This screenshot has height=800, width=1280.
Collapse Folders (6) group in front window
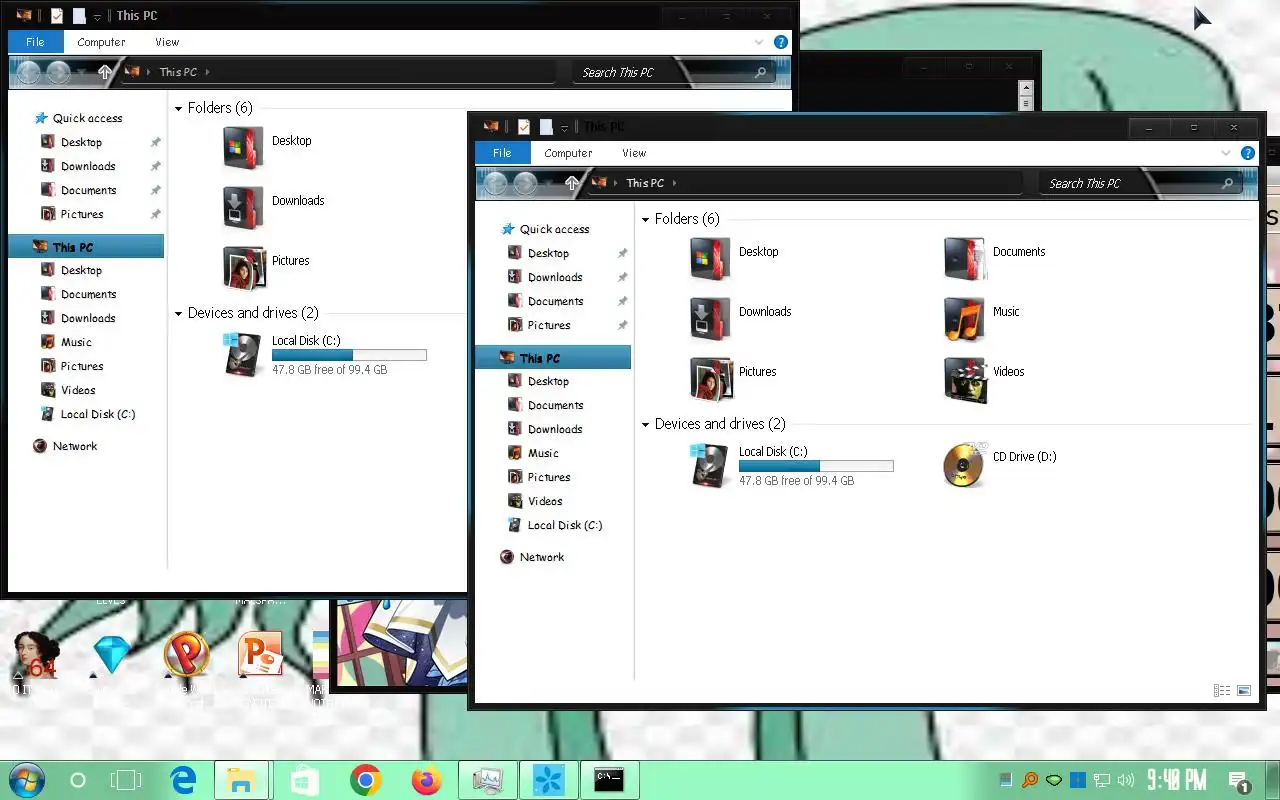tap(646, 219)
